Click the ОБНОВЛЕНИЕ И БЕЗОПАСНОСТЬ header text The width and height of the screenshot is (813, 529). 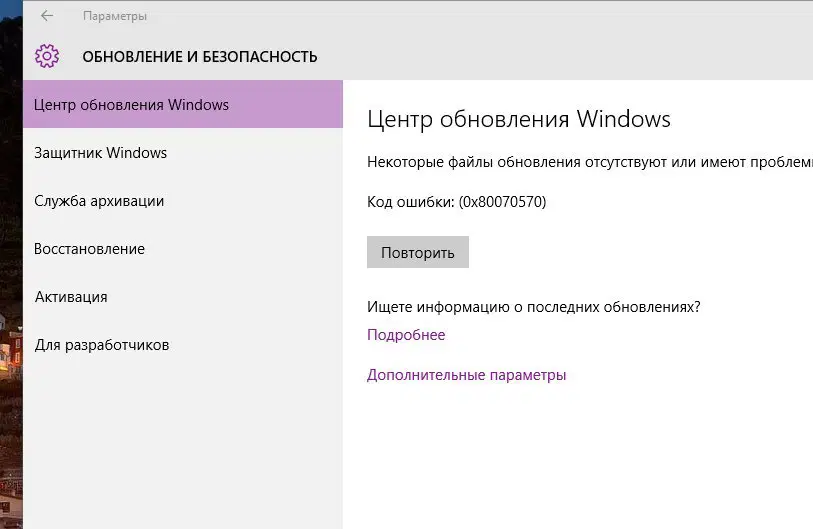(200, 57)
